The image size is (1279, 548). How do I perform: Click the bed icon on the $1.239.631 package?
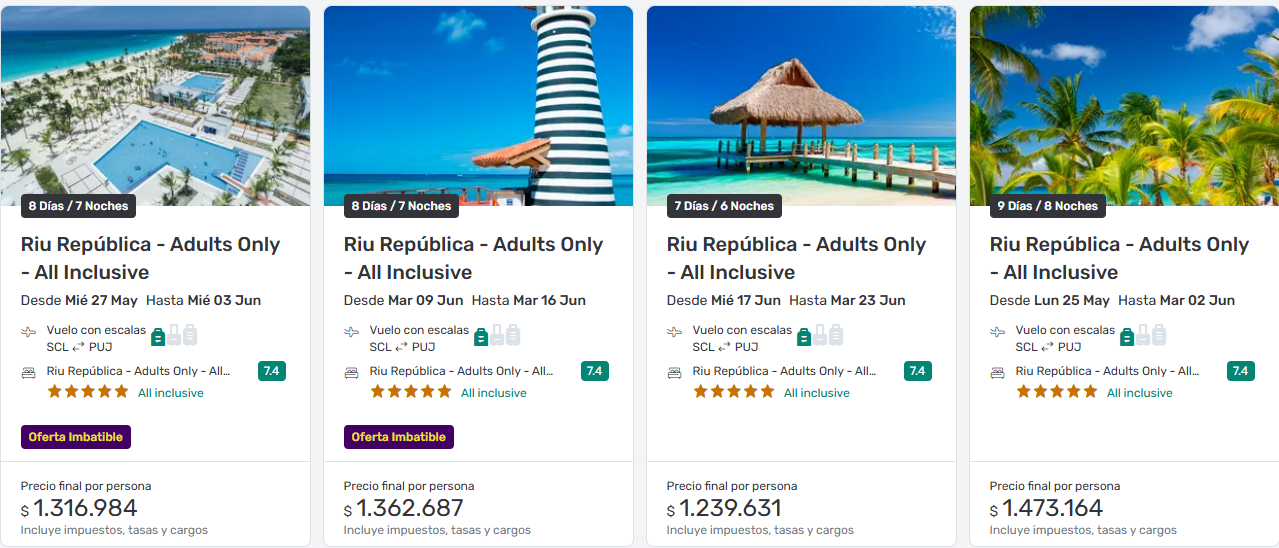[674, 372]
